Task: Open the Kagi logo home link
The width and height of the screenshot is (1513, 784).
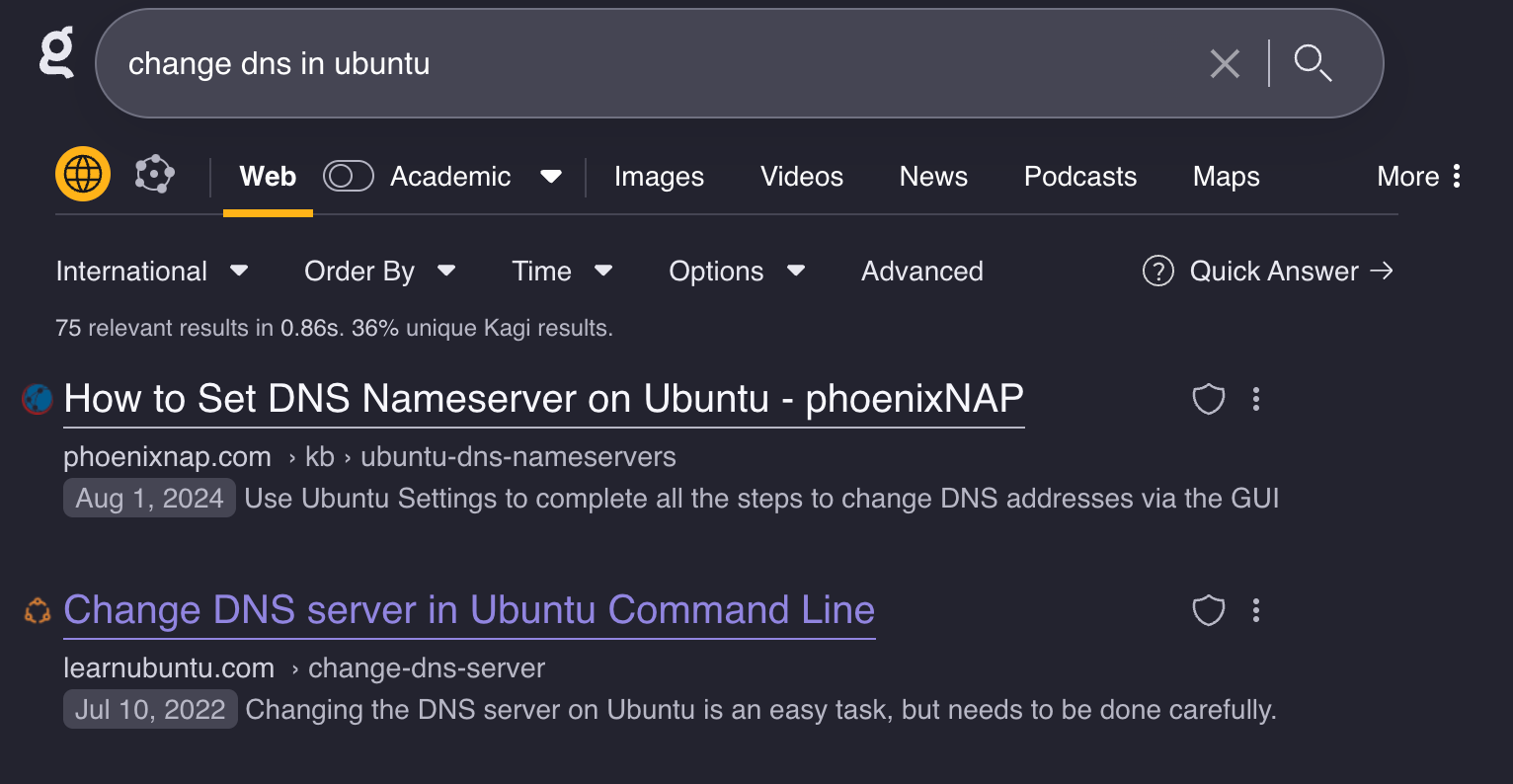Action: 57,53
